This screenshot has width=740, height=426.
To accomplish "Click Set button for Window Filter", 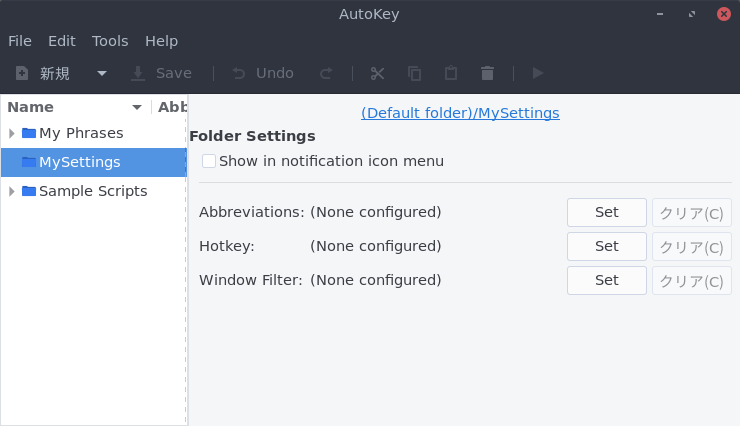I will point(606,280).
